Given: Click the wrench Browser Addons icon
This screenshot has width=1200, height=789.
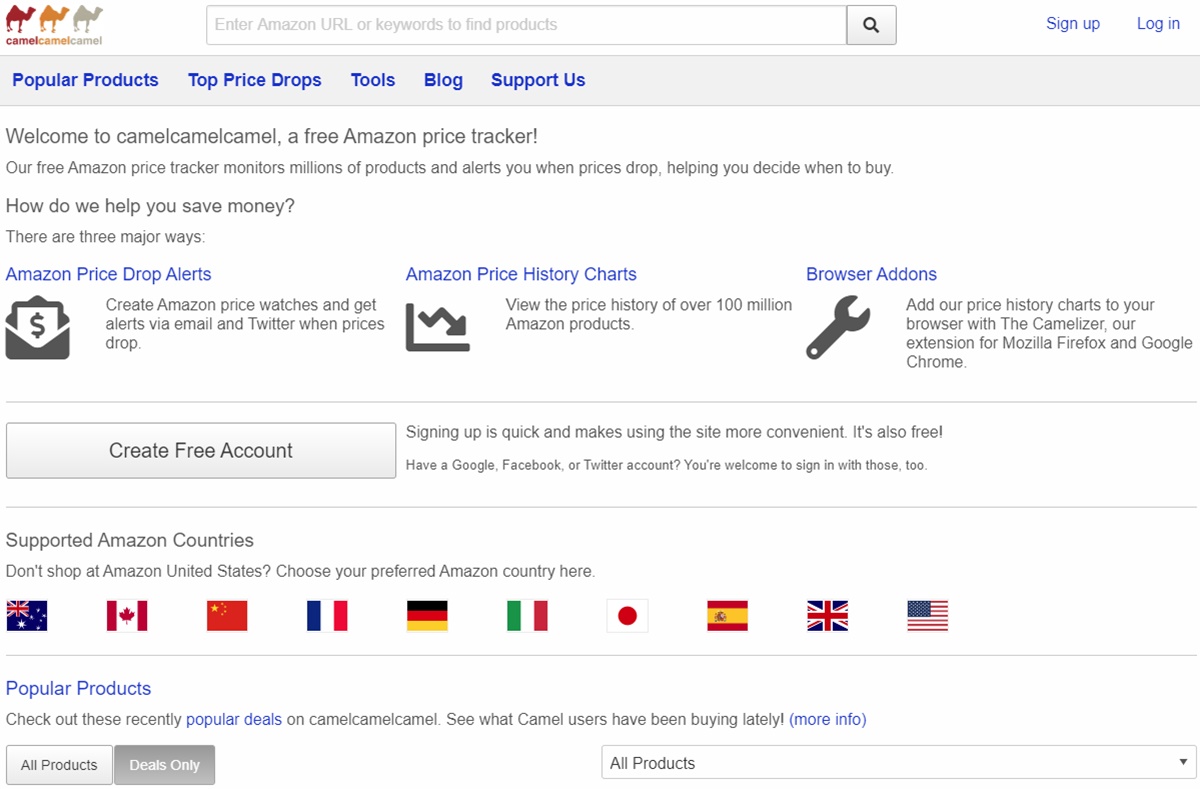Looking at the screenshot, I should (838, 327).
